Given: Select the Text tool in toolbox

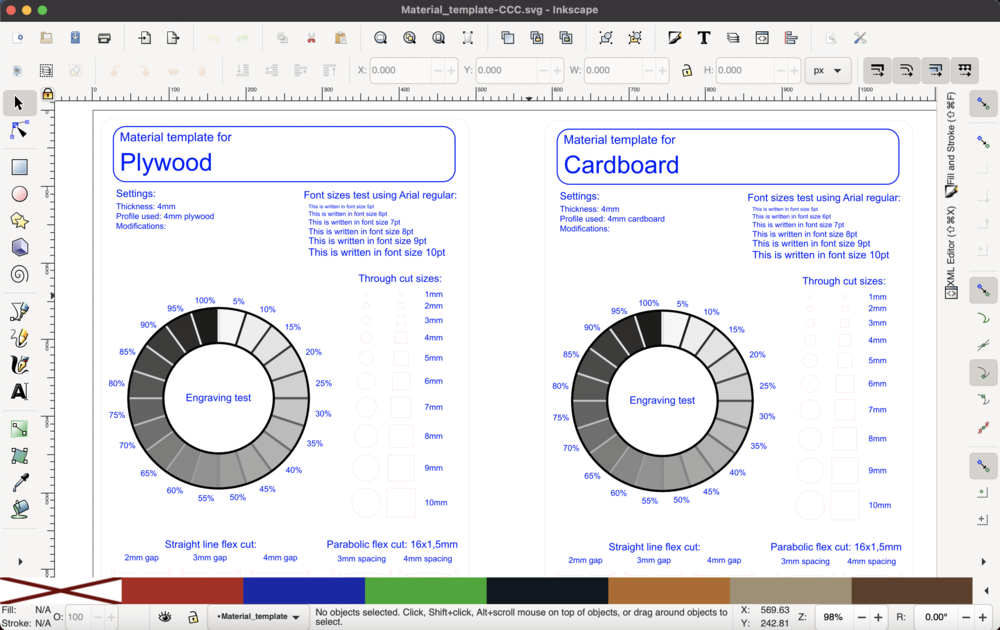Looking at the screenshot, I should coord(19,392).
